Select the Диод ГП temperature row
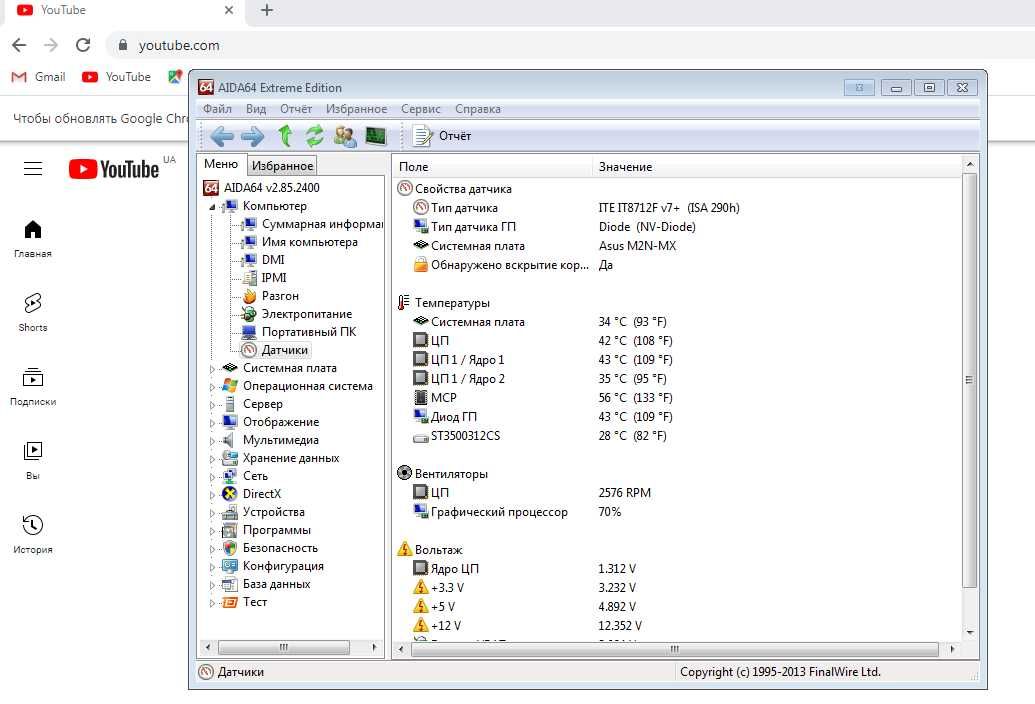Screen dimensions: 1035x704 pos(677,417)
